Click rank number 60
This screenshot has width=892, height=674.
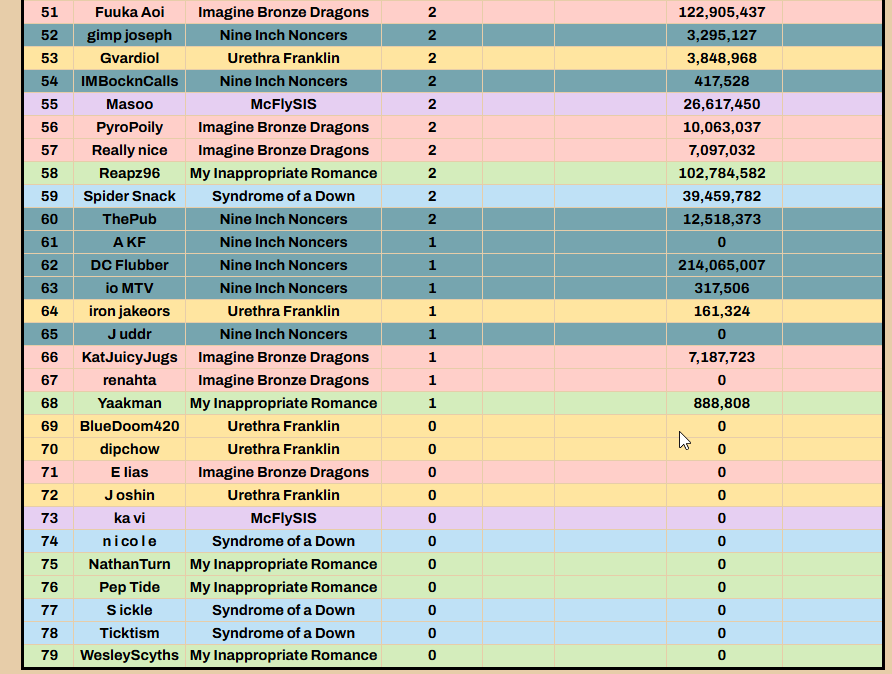point(49,220)
